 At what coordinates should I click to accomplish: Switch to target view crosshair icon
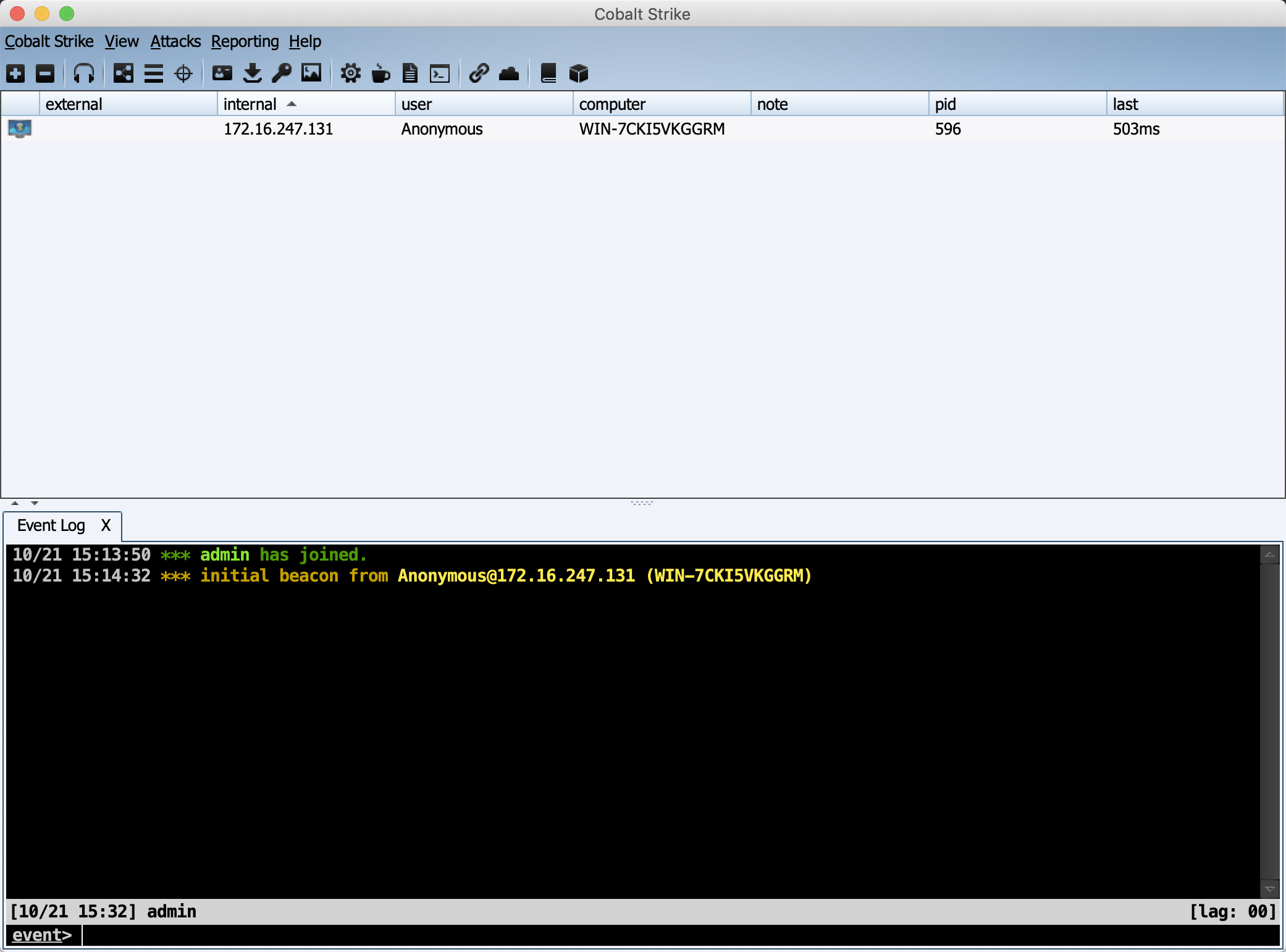coord(183,73)
